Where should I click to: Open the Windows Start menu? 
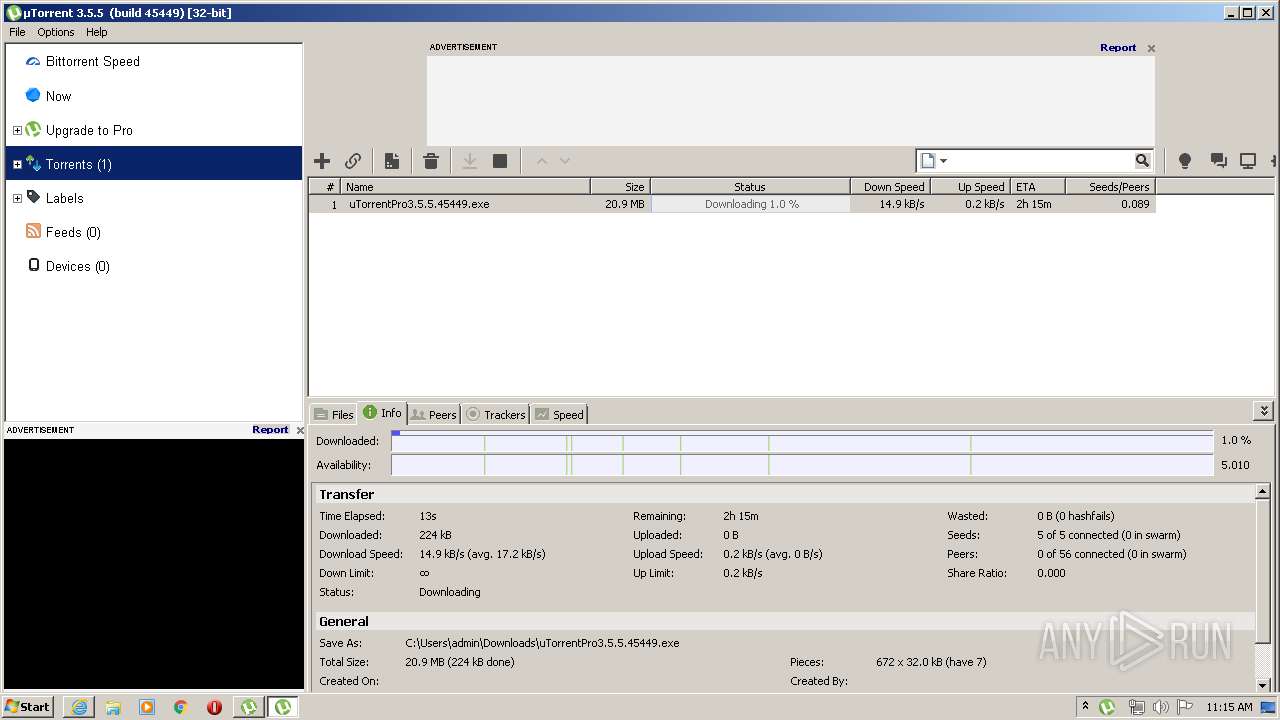(x=28, y=706)
